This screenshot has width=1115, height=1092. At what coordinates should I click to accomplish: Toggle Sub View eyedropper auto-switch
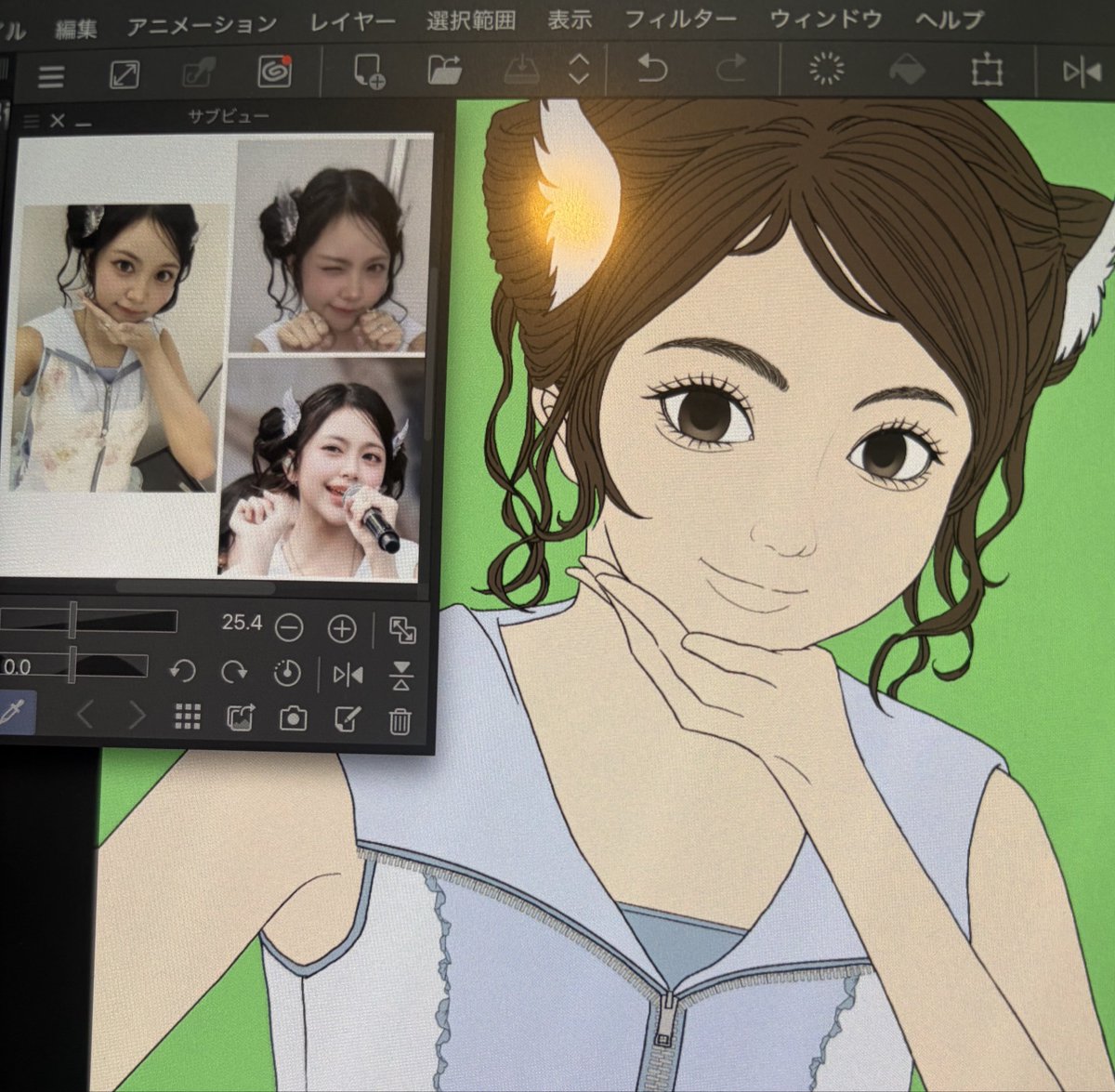click(x=16, y=712)
